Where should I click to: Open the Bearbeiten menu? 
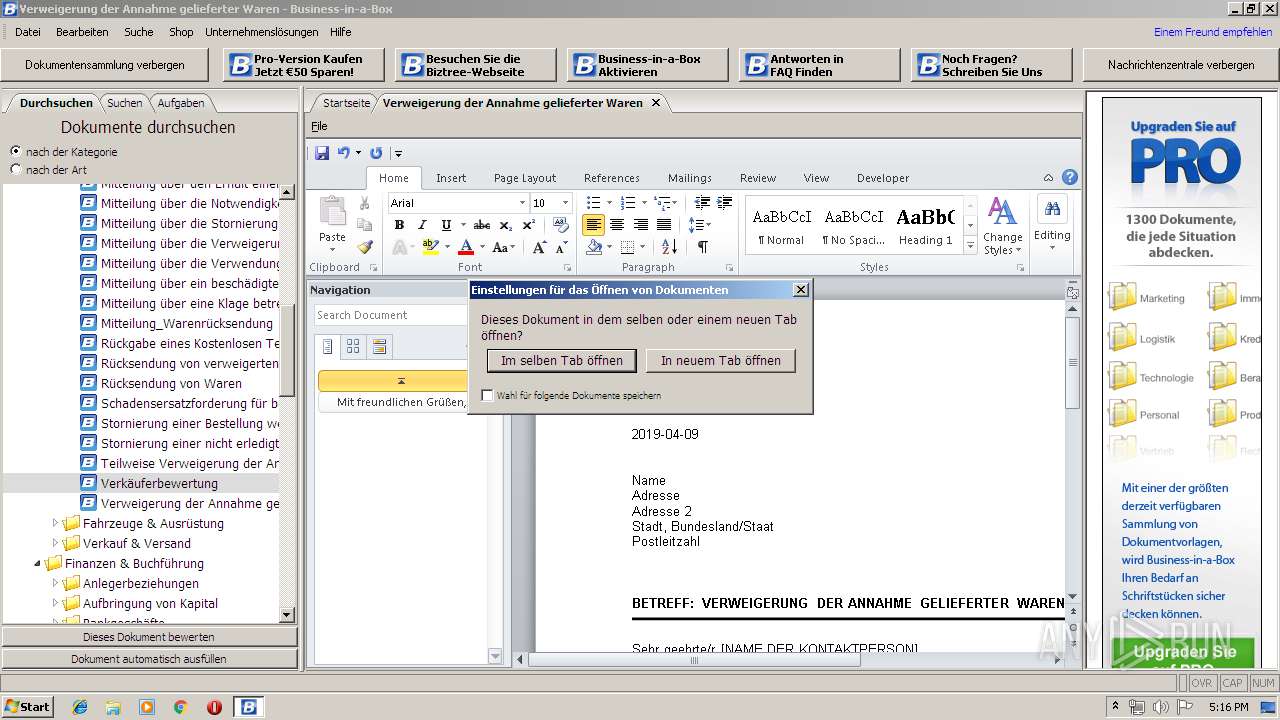(82, 32)
